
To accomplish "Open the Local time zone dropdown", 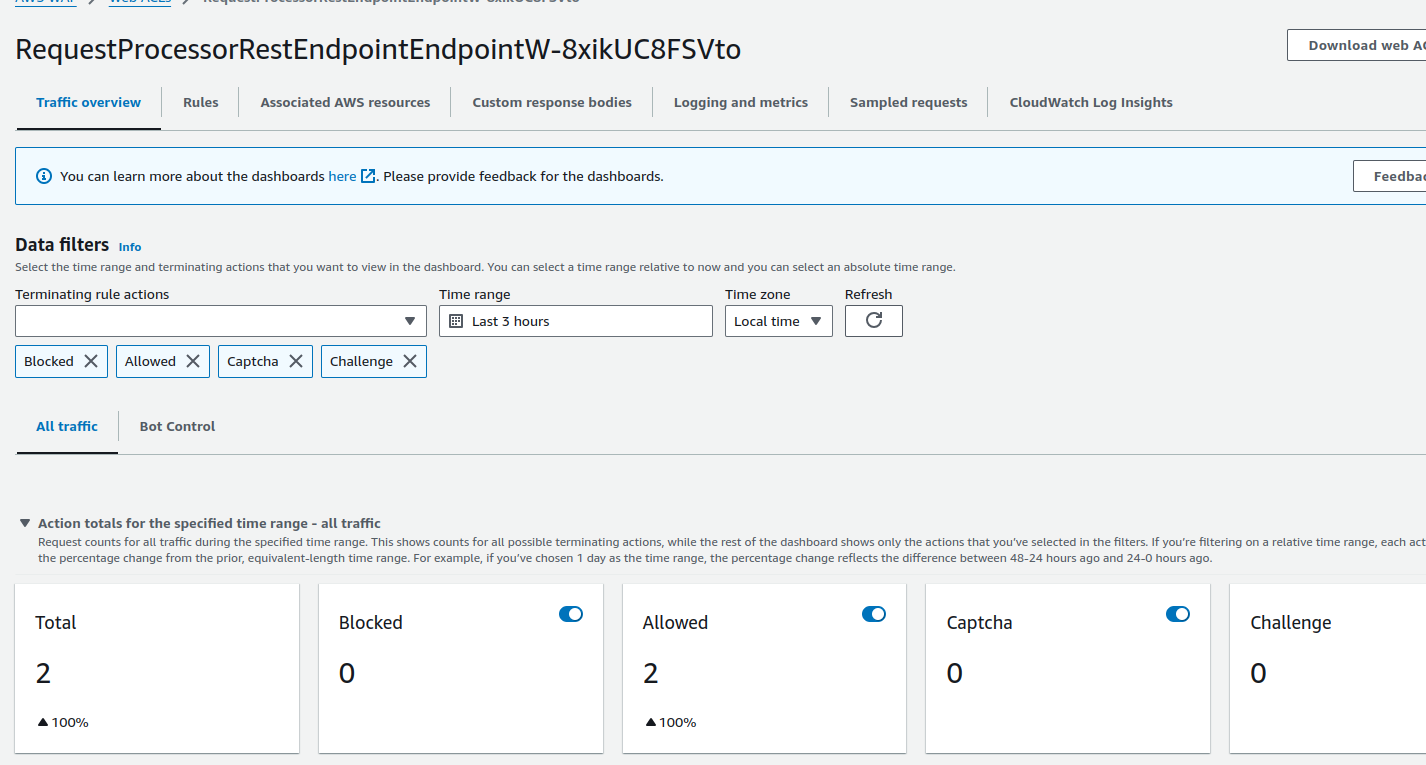I will click(778, 321).
